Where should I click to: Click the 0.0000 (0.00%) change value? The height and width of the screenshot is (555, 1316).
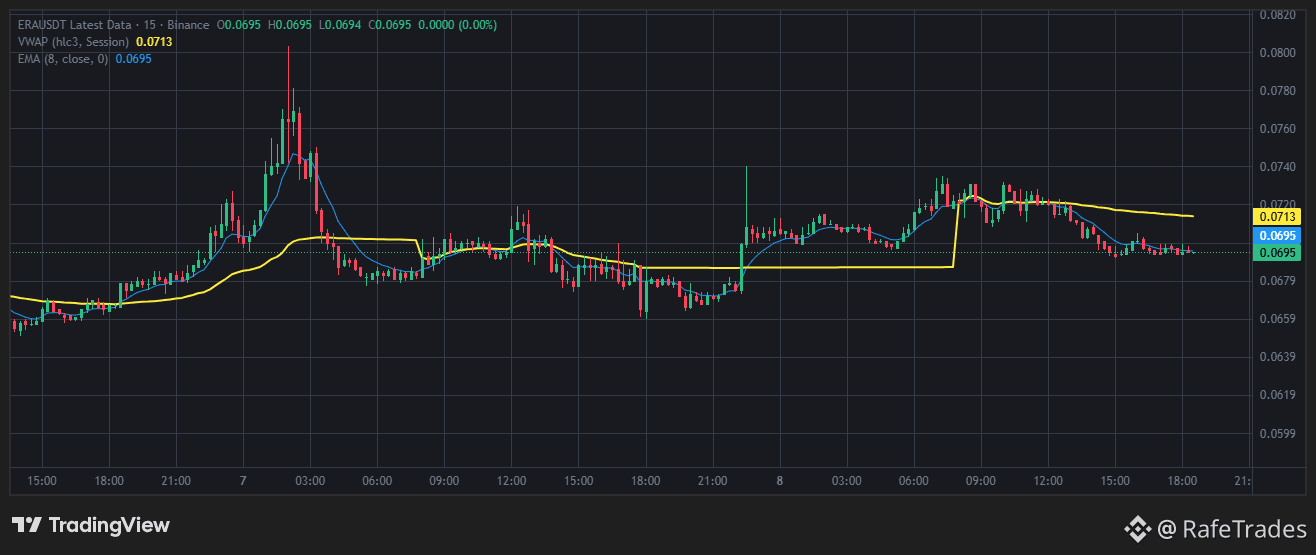(x=455, y=25)
